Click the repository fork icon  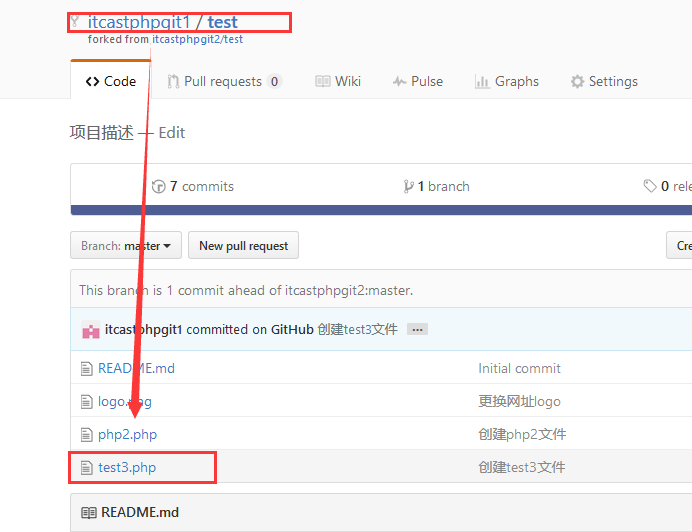click(x=75, y=21)
